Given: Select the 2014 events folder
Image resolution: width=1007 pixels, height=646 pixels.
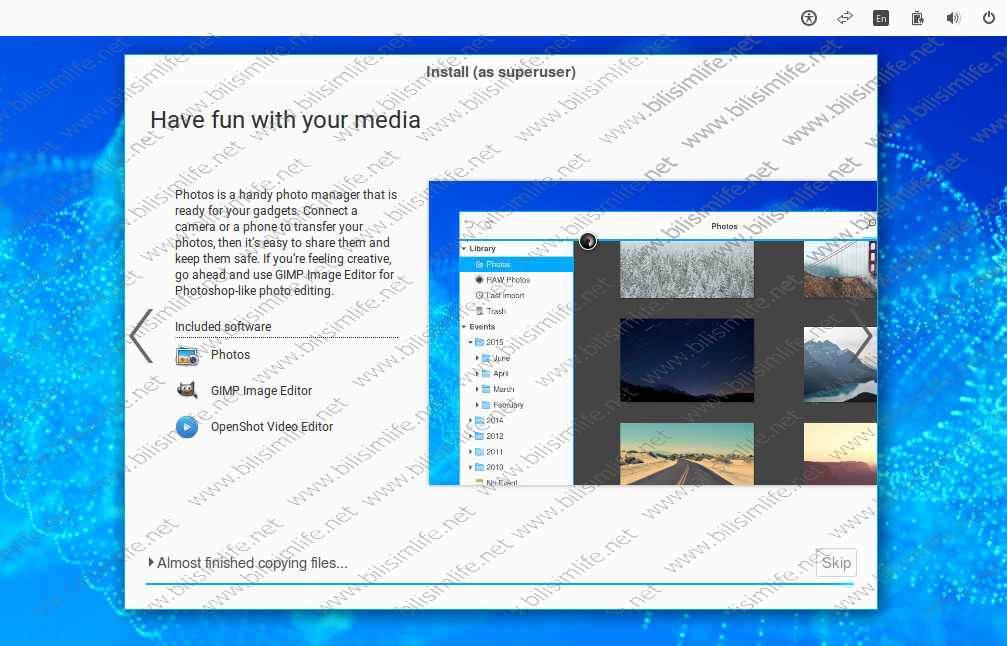Looking at the screenshot, I should [x=494, y=420].
